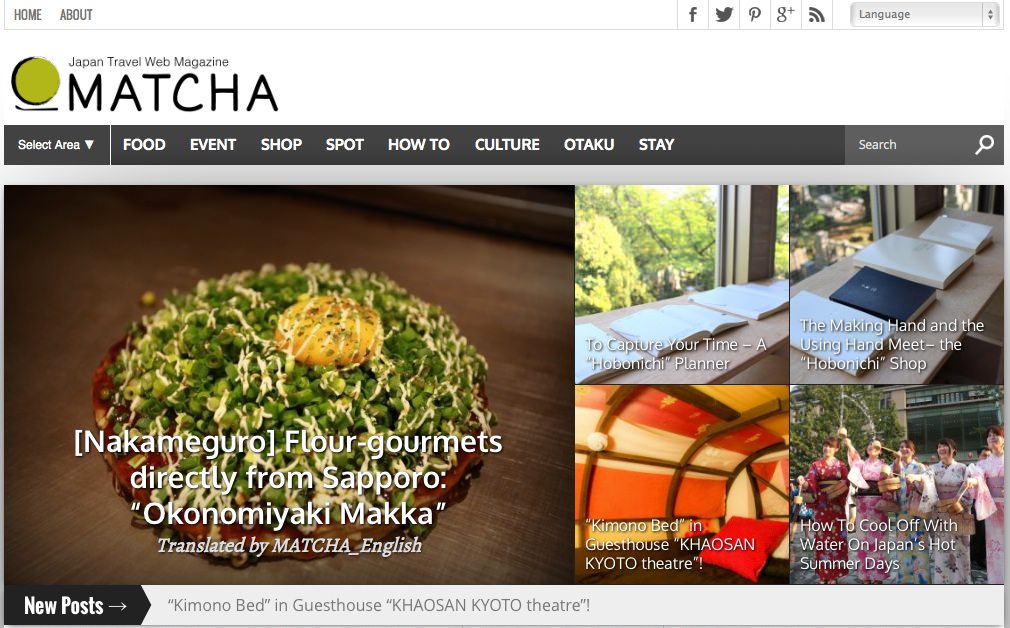Open the RSS feed icon
1010x628 pixels.
click(x=817, y=14)
